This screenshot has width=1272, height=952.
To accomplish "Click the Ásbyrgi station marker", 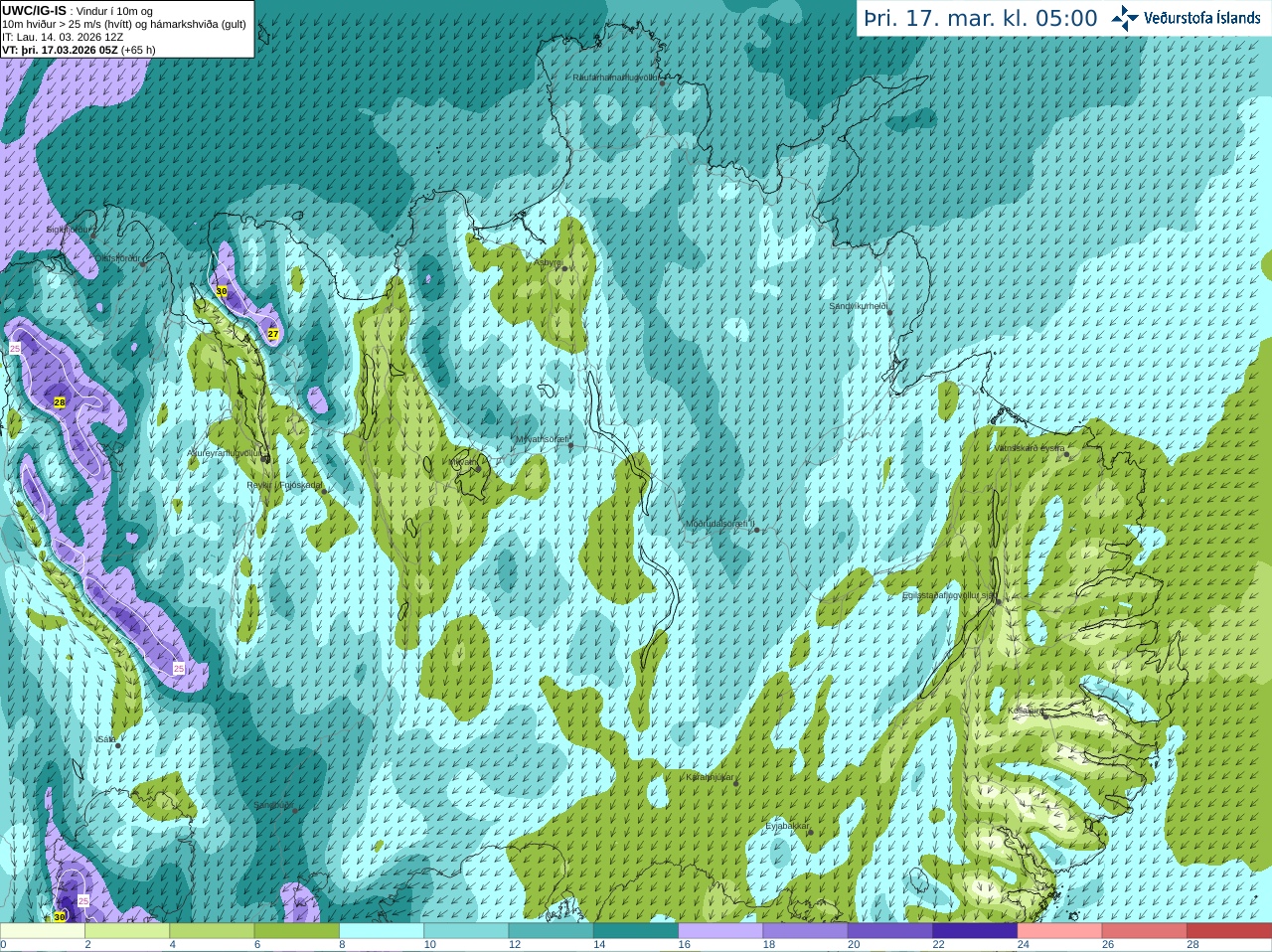I will click(564, 268).
